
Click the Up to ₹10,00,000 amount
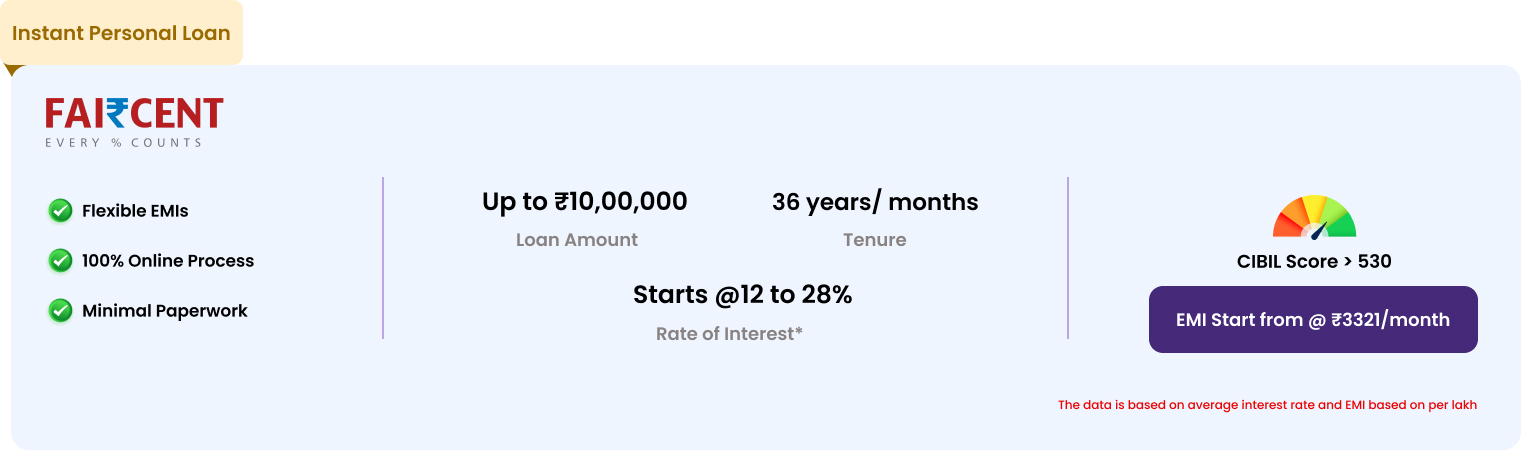[x=584, y=202]
